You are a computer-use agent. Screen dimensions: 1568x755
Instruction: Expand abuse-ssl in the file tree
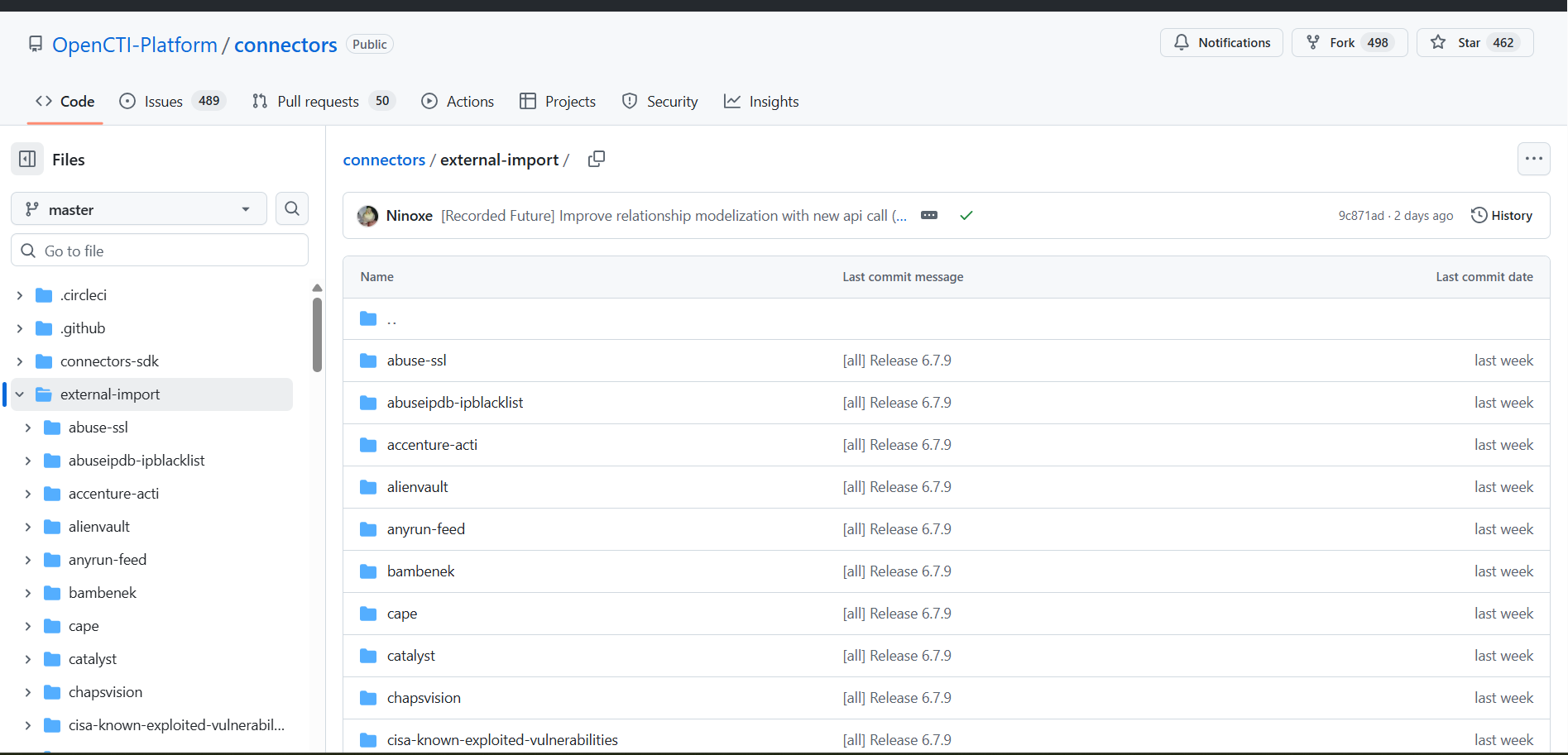[x=28, y=428]
